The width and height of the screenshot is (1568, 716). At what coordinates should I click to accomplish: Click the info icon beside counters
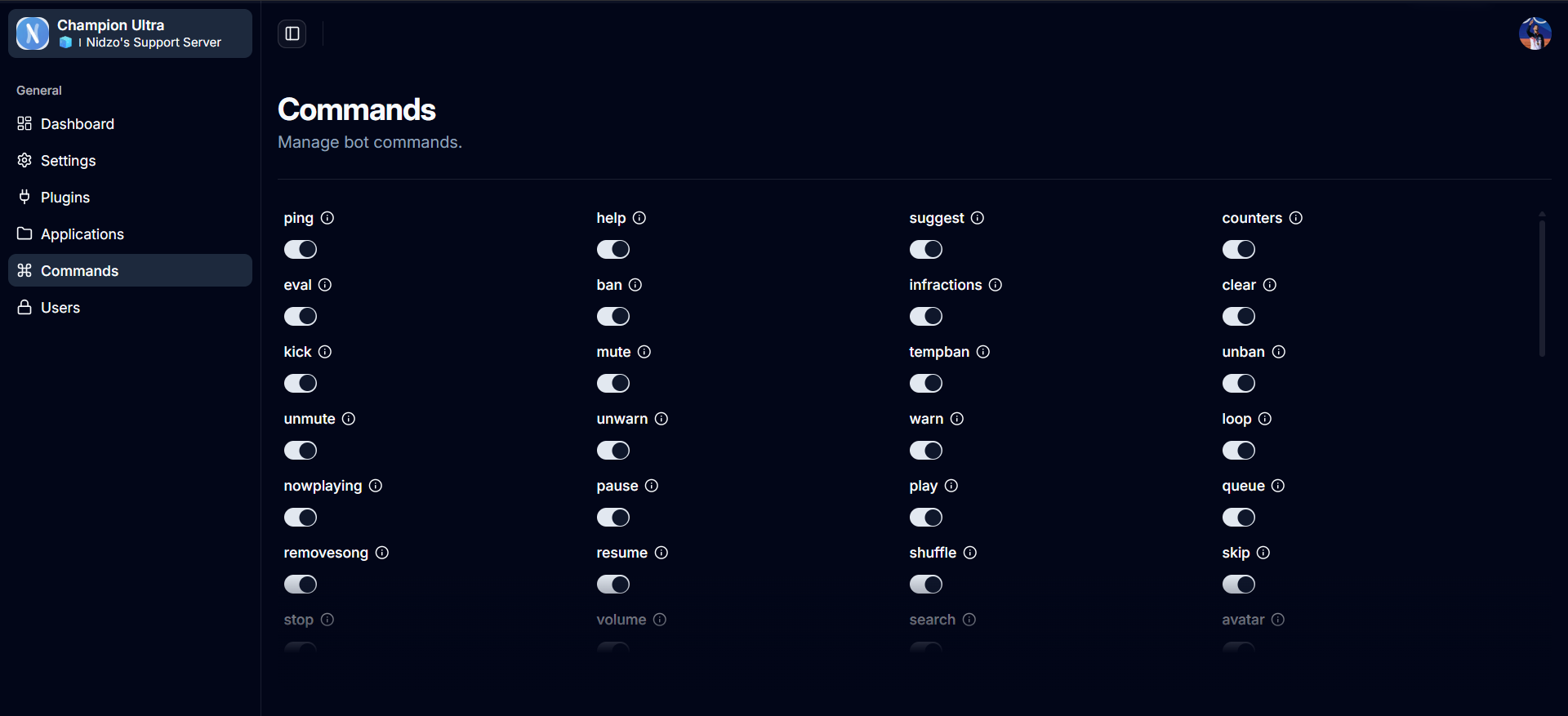tap(1296, 218)
